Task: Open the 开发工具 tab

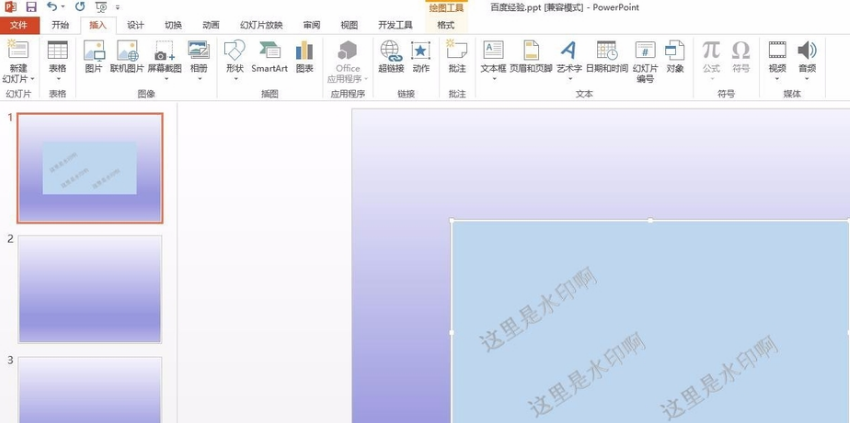Action: coord(395,25)
